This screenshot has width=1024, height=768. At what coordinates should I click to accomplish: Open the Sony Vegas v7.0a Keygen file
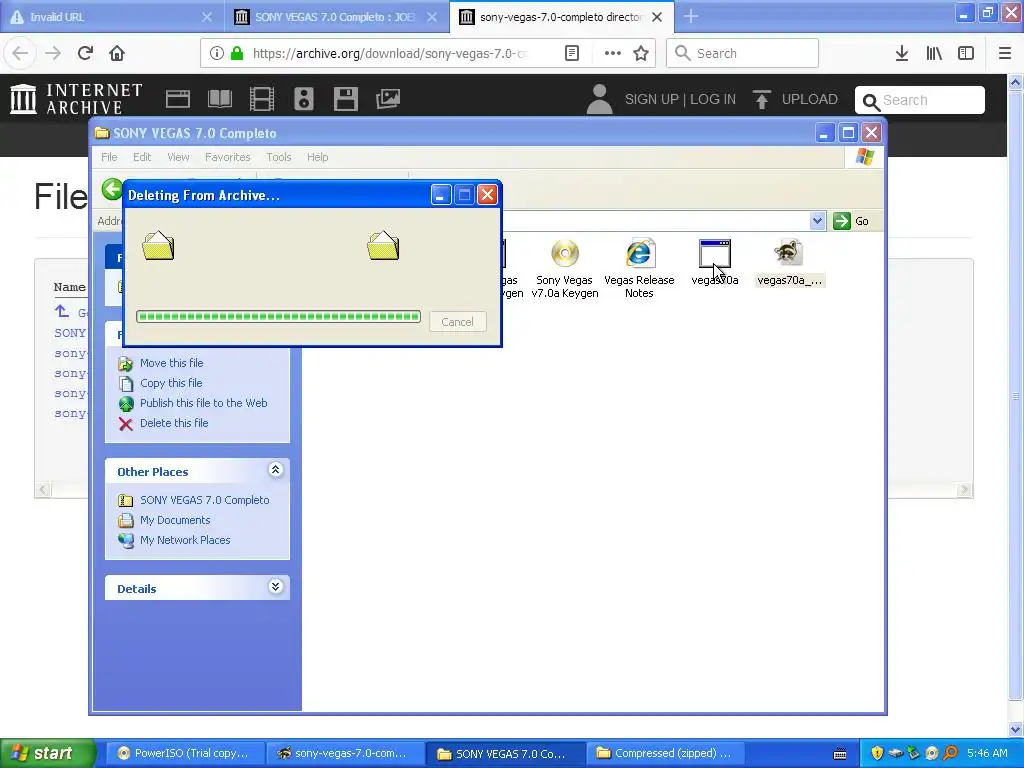tap(565, 268)
